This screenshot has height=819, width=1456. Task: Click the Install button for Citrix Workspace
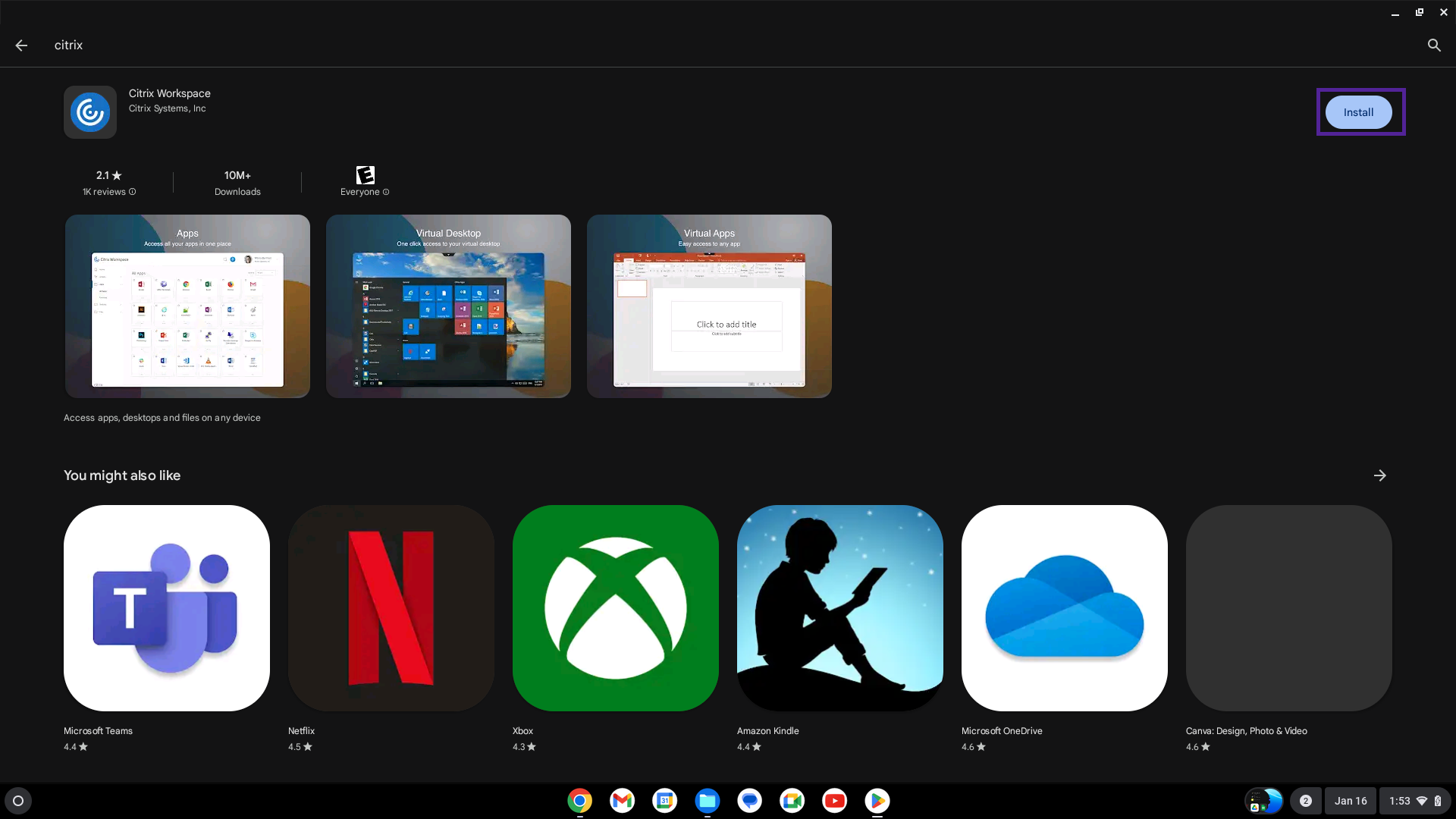(x=1358, y=112)
